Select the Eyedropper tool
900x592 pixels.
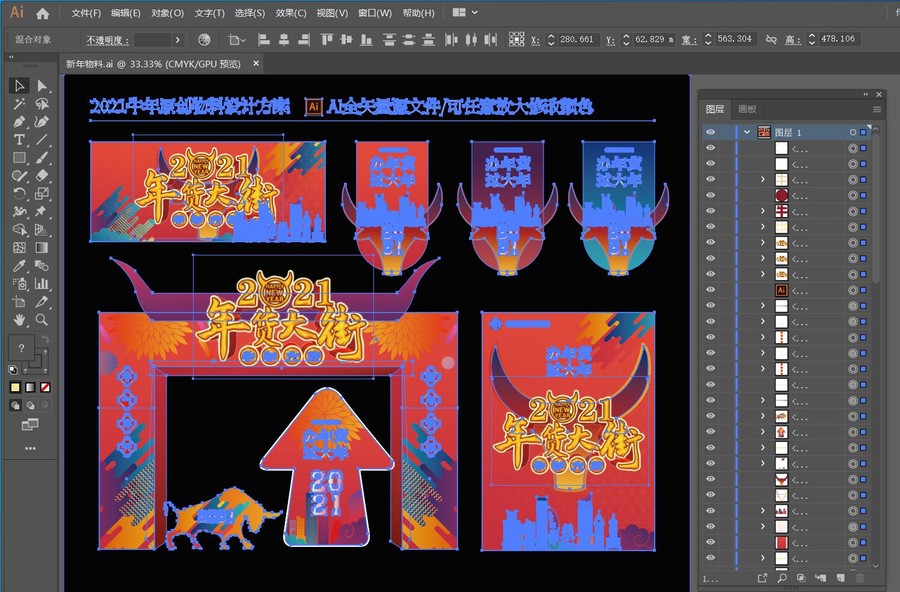coord(19,265)
